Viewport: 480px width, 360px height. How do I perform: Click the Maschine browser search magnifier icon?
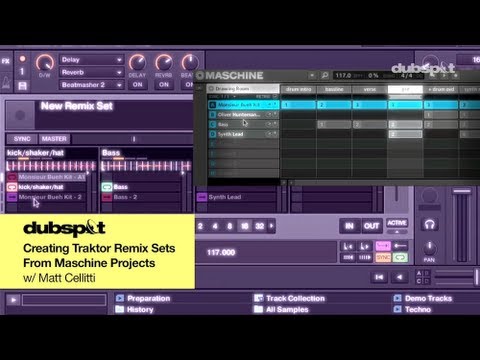[x=325, y=76]
